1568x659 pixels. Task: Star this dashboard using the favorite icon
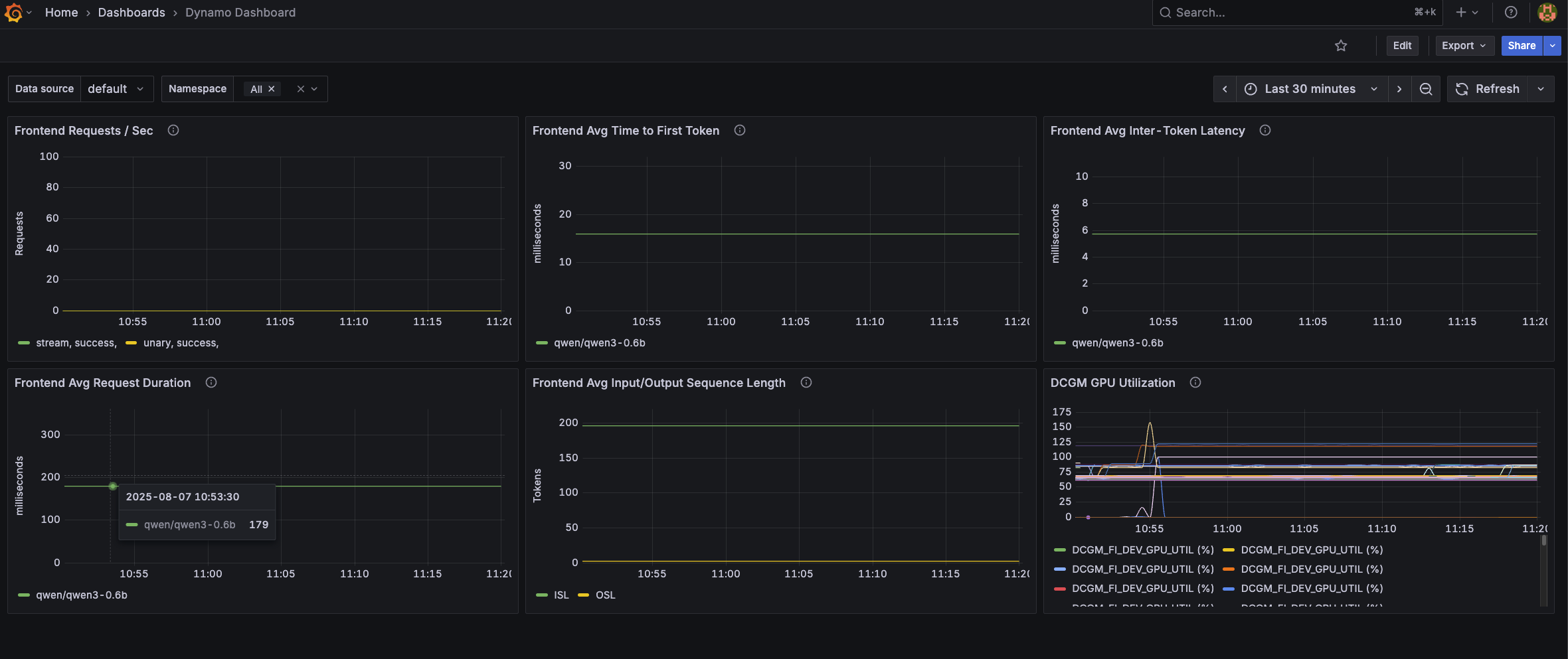pyautogui.click(x=1341, y=45)
